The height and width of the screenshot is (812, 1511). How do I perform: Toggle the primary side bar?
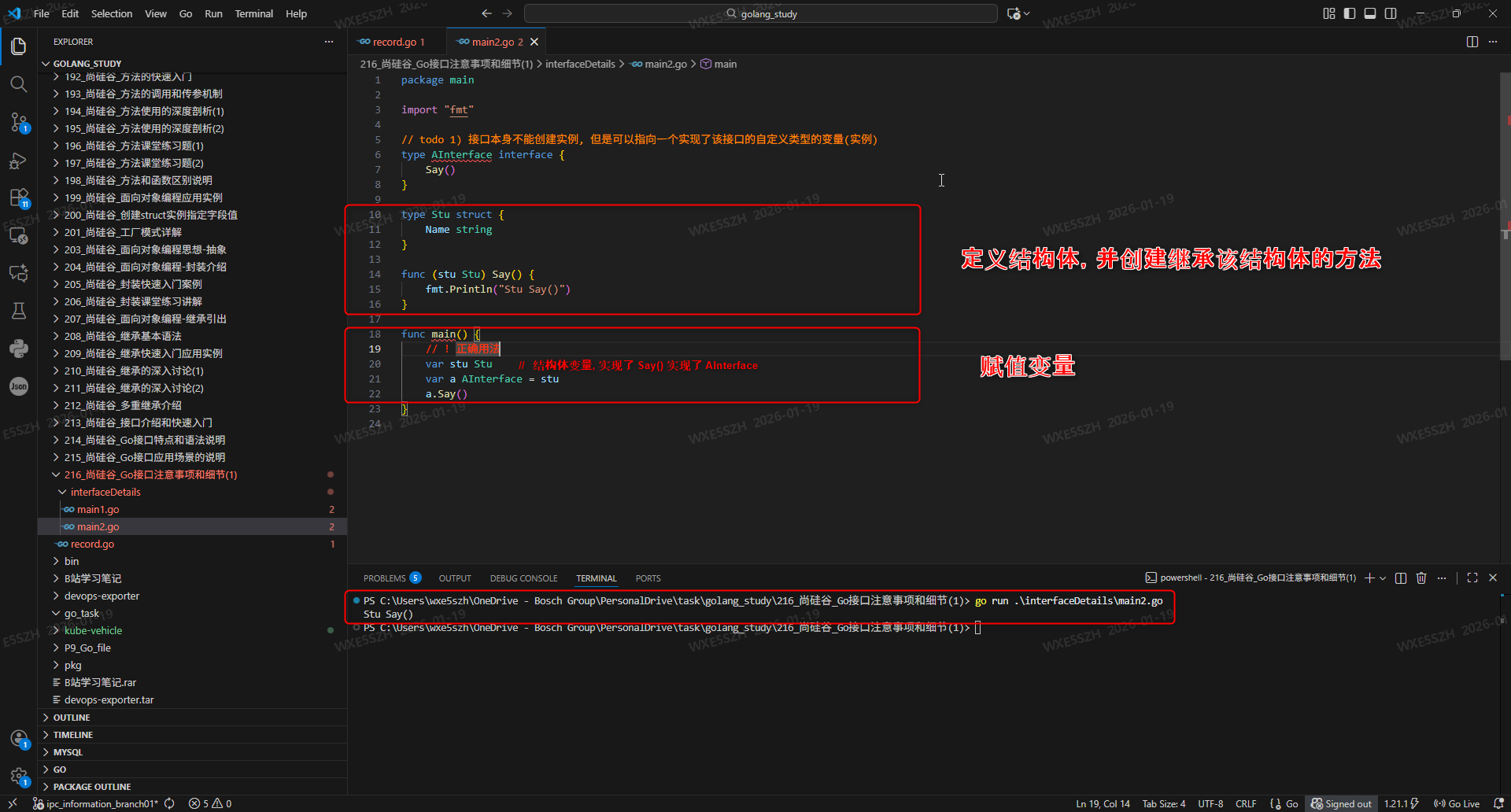(x=1350, y=13)
